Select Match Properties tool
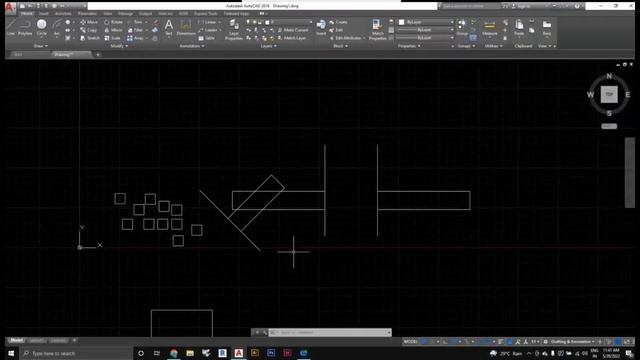Image resolution: width=640 pixels, height=360 pixels. pyautogui.click(x=378, y=30)
